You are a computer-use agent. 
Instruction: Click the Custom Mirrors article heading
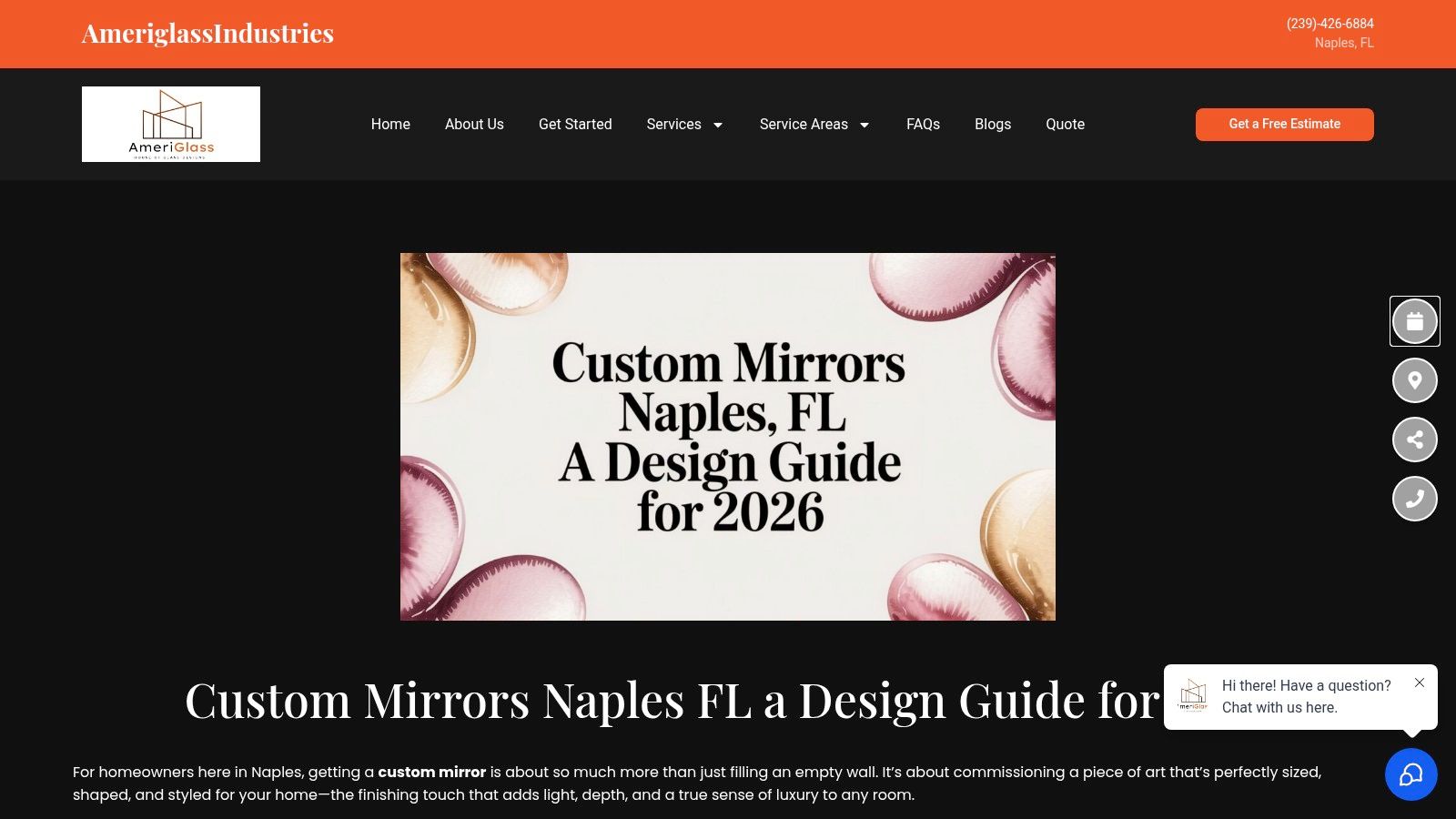672,701
